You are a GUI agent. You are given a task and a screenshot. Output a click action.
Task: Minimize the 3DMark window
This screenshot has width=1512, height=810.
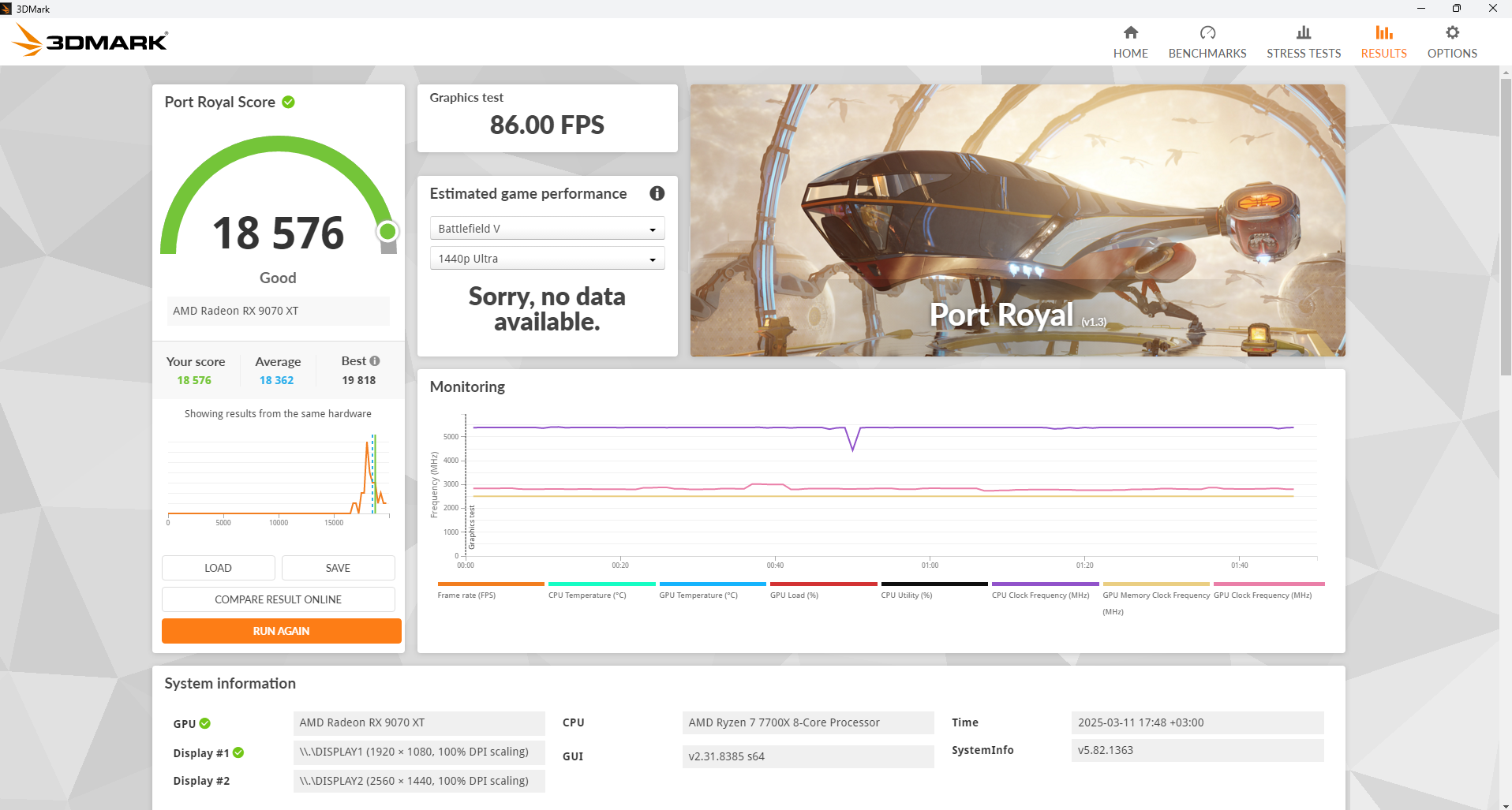1420,9
